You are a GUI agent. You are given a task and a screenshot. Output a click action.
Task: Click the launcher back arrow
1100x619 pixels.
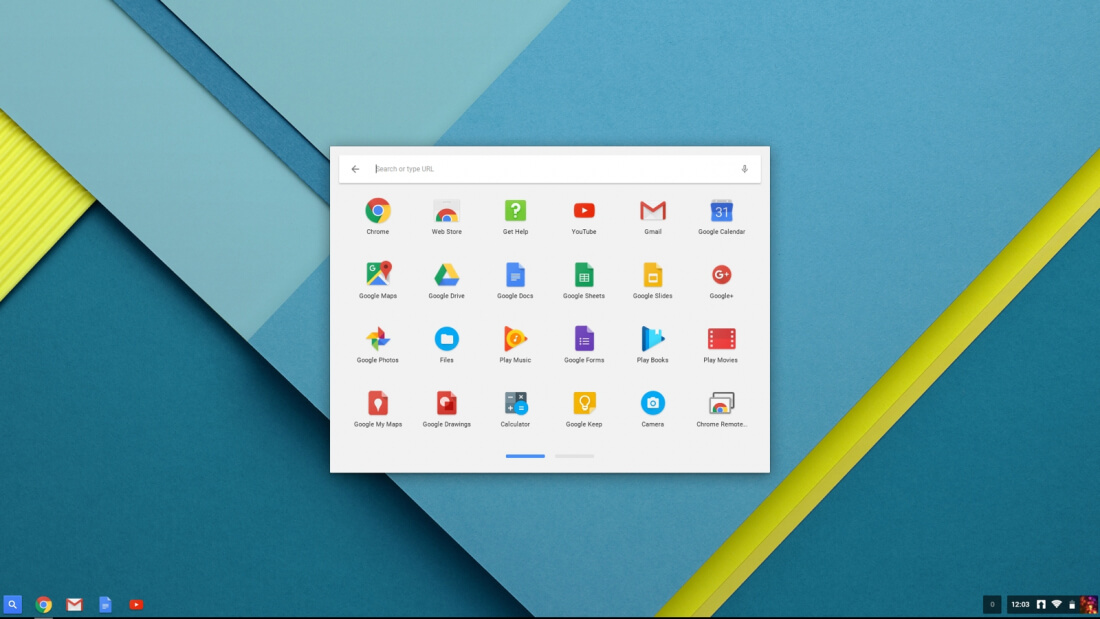[x=355, y=169]
